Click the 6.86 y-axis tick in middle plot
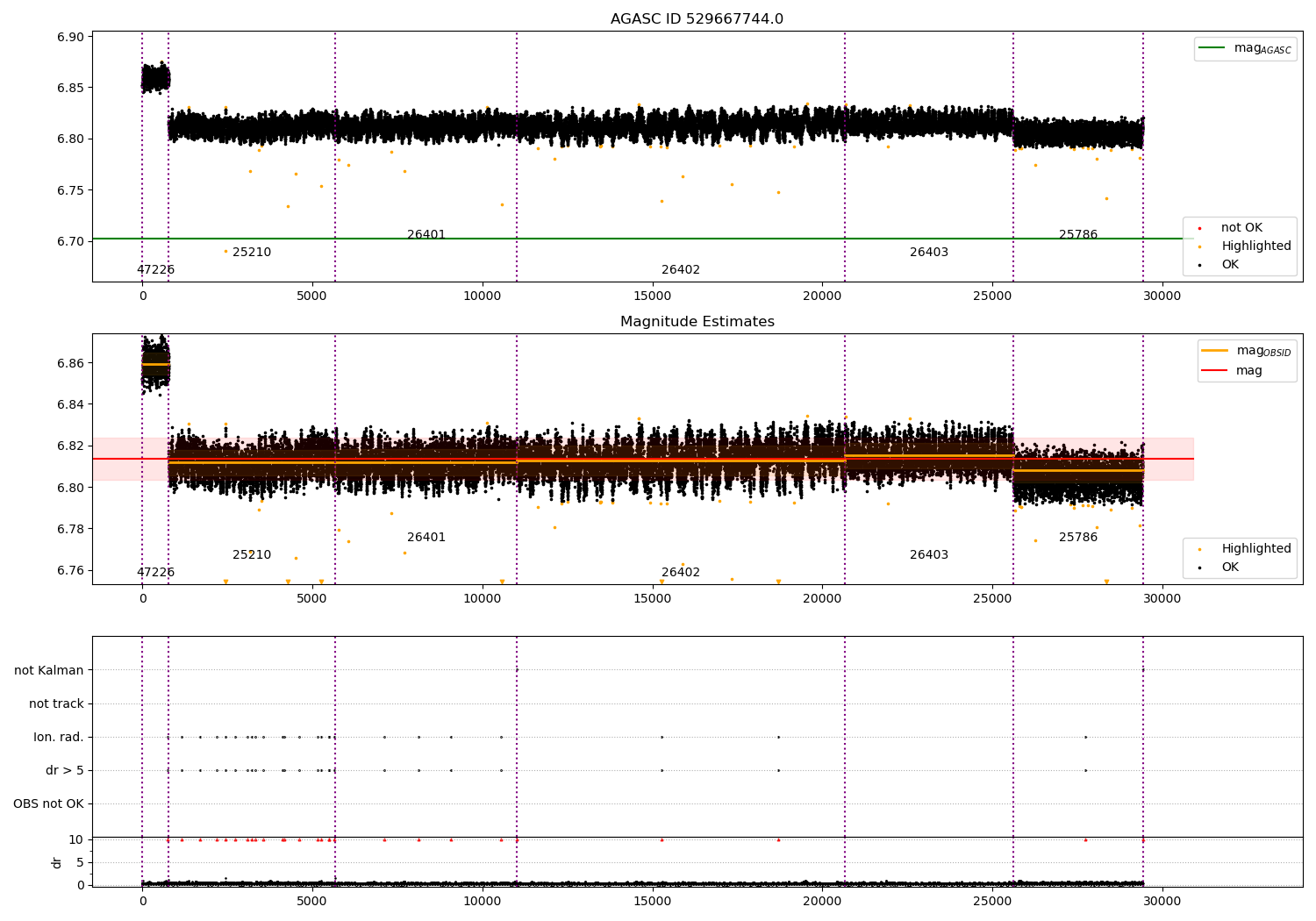The image size is (1316, 921). coord(70,363)
